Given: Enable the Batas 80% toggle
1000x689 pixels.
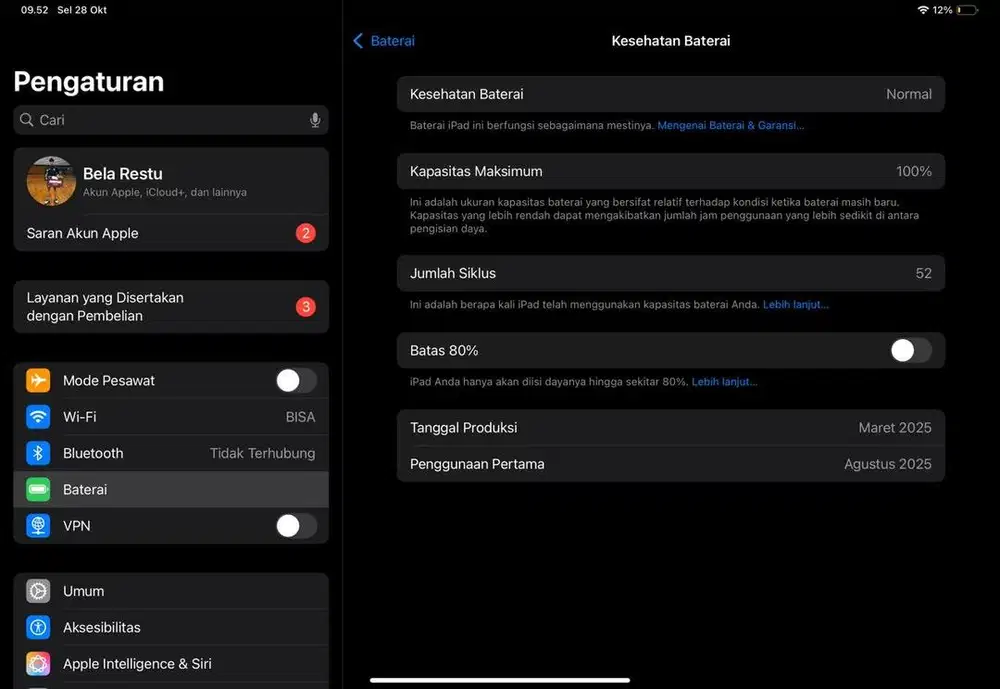Looking at the screenshot, I should tap(910, 350).
